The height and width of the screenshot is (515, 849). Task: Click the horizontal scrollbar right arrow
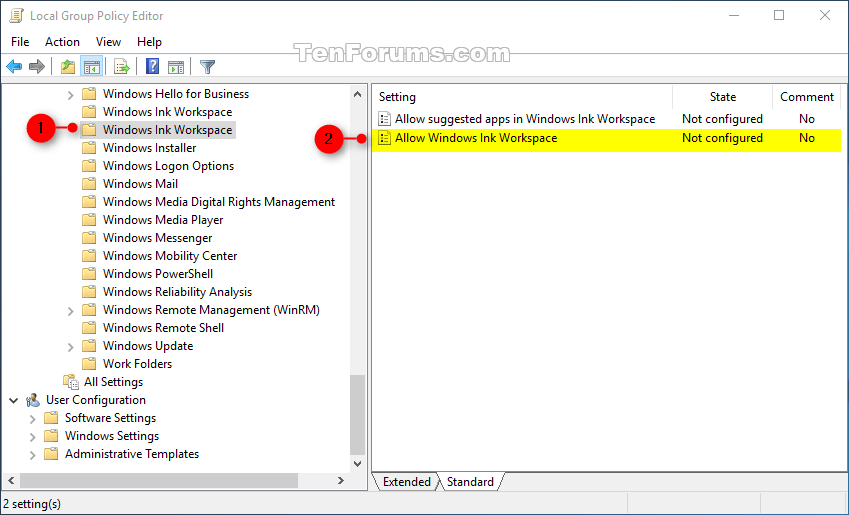341,480
